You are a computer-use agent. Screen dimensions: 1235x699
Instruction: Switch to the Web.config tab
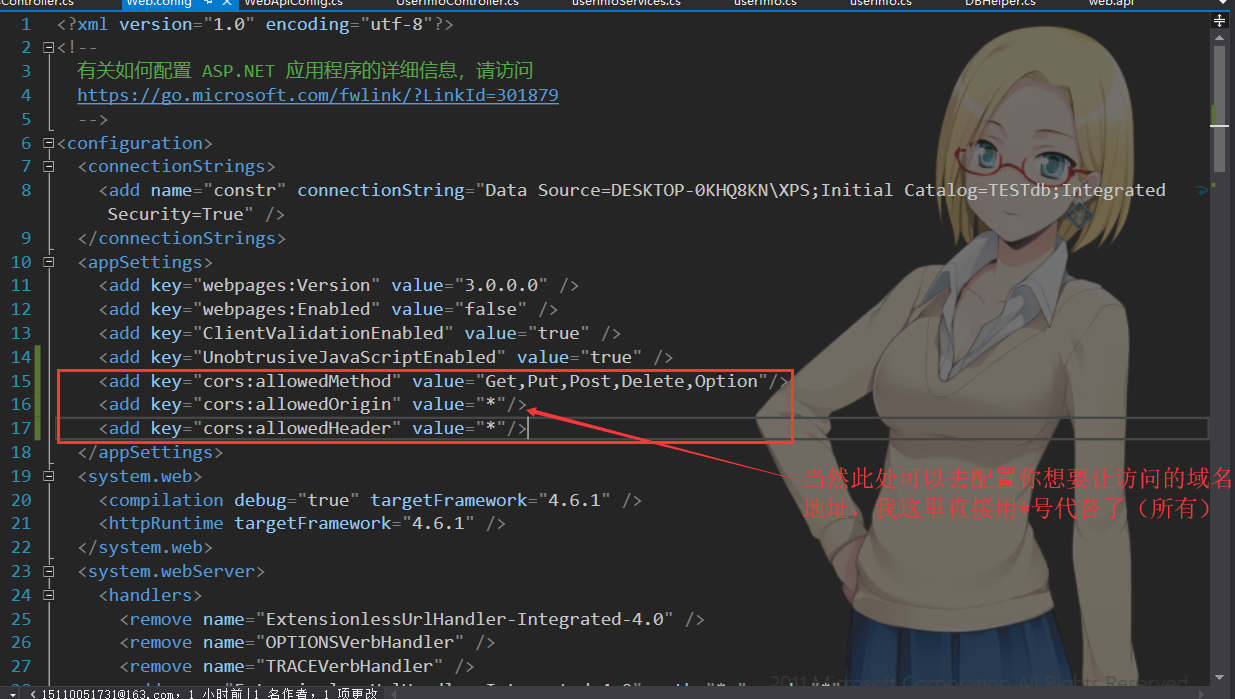point(158,4)
